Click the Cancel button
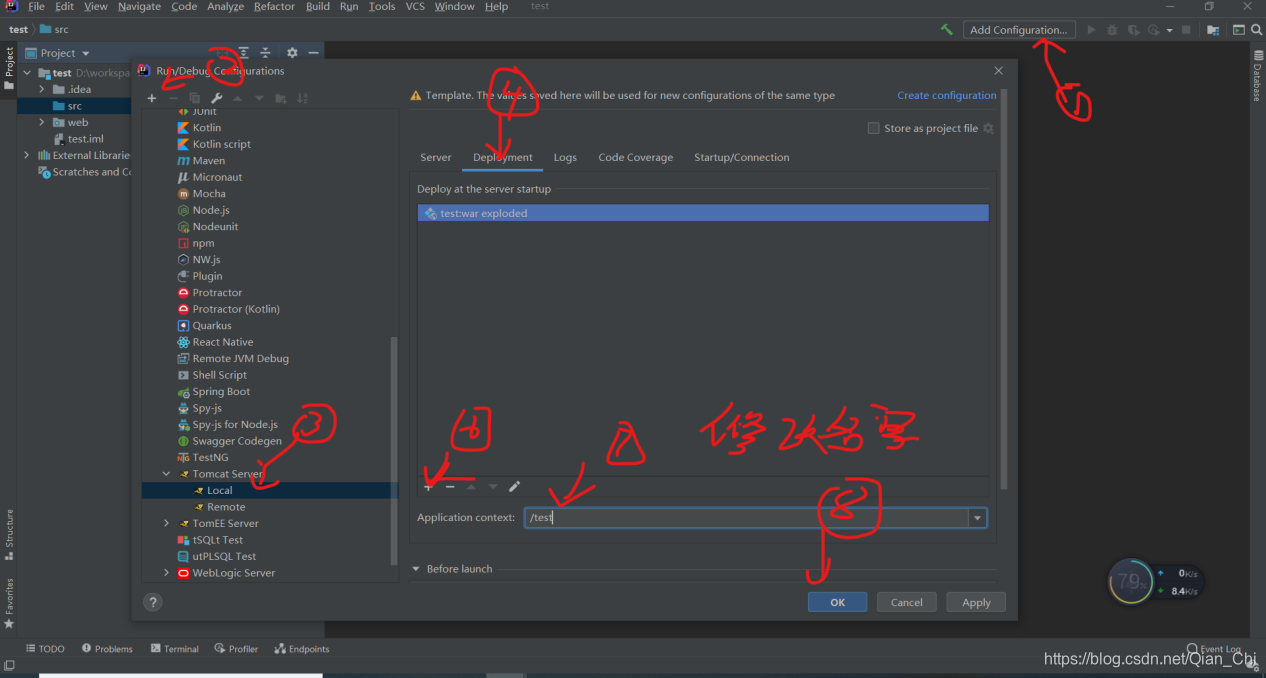Screen dimensions: 1266x678 click(x=906, y=602)
